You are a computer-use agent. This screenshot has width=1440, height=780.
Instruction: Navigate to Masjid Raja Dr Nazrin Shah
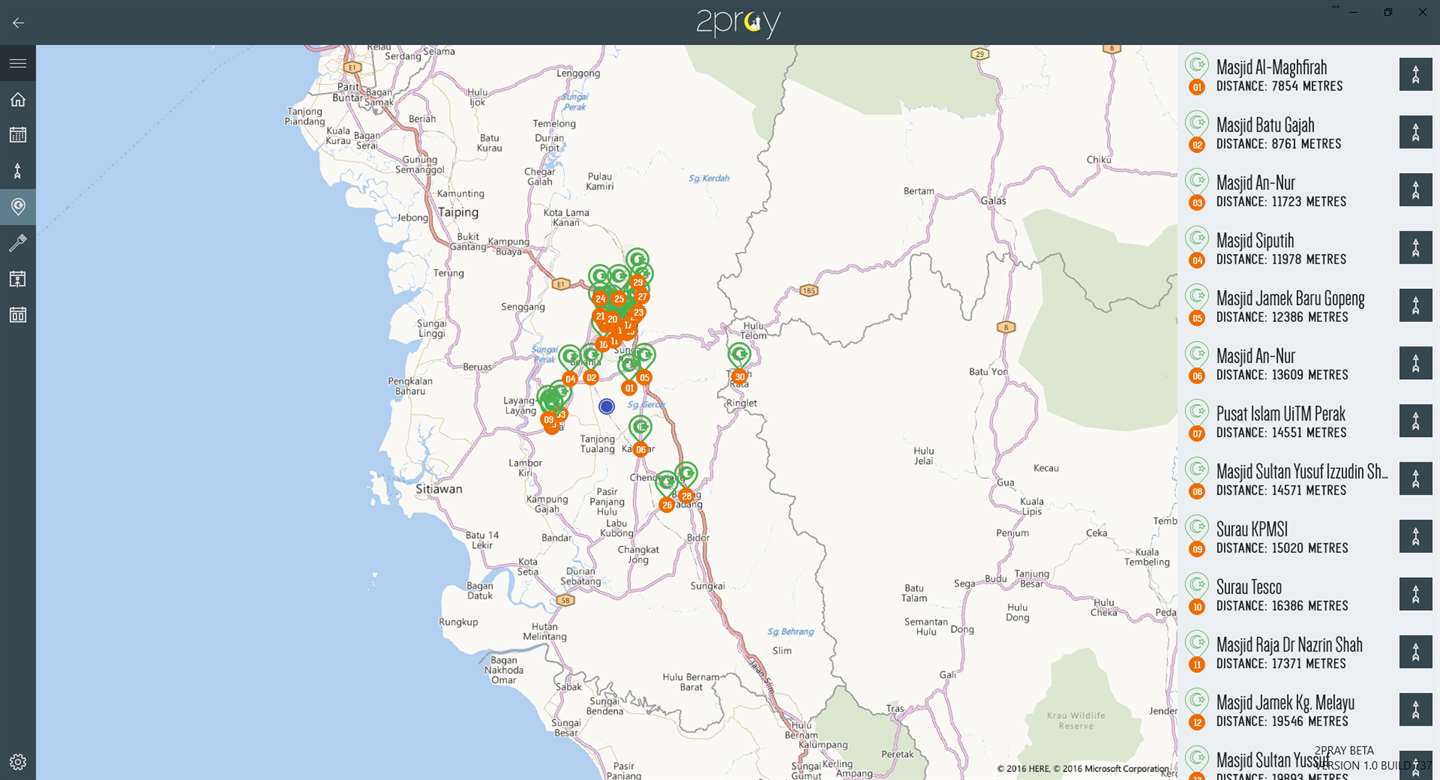point(1415,652)
